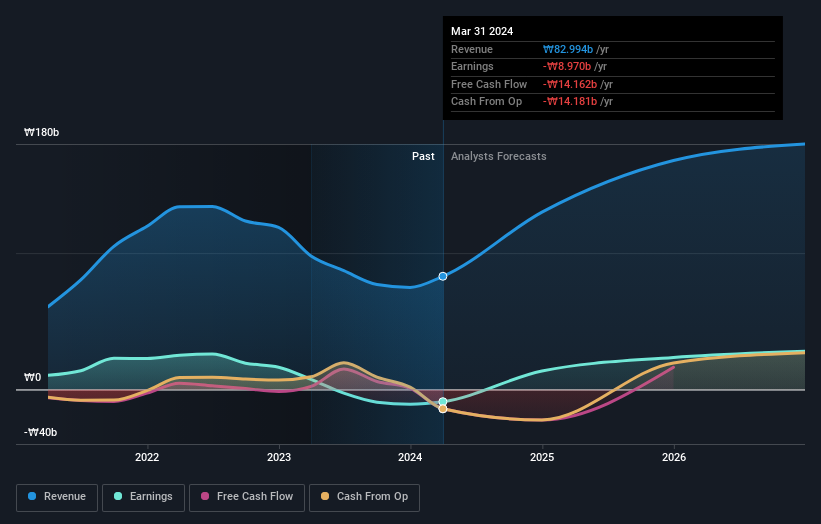The image size is (821, 524).
Task: Click the -₩14.181b cash from op value
Action: [570, 102]
